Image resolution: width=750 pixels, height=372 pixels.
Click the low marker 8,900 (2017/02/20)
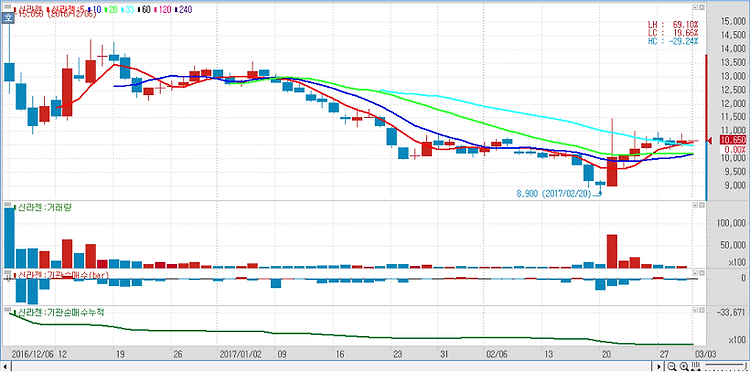click(x=553, y=194)
